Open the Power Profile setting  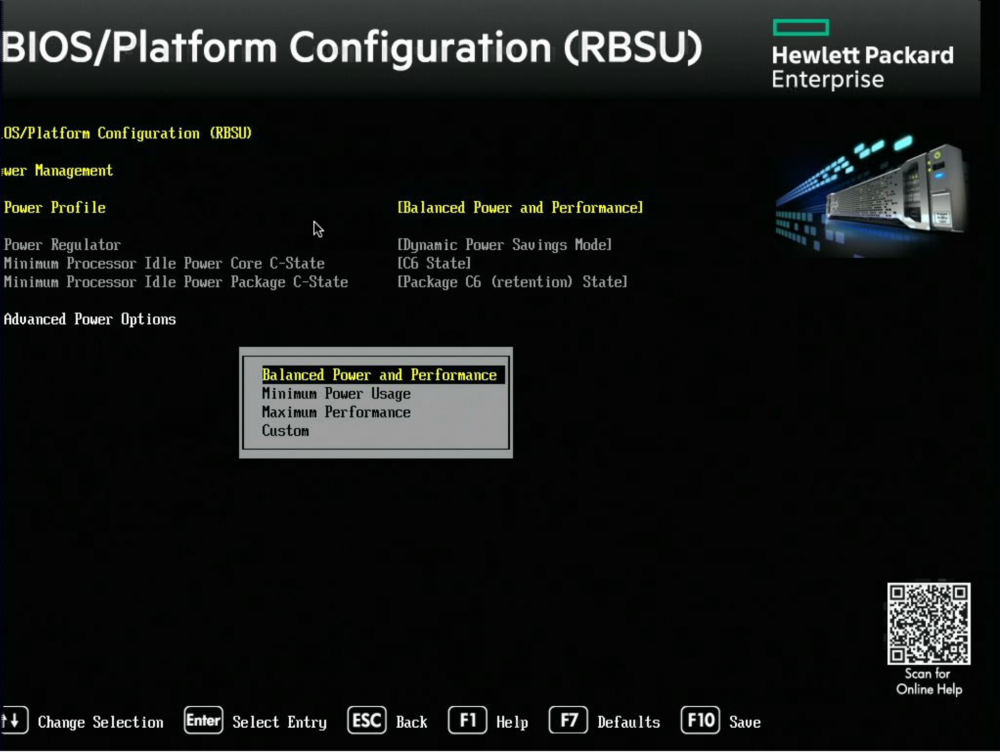point(55,208)
